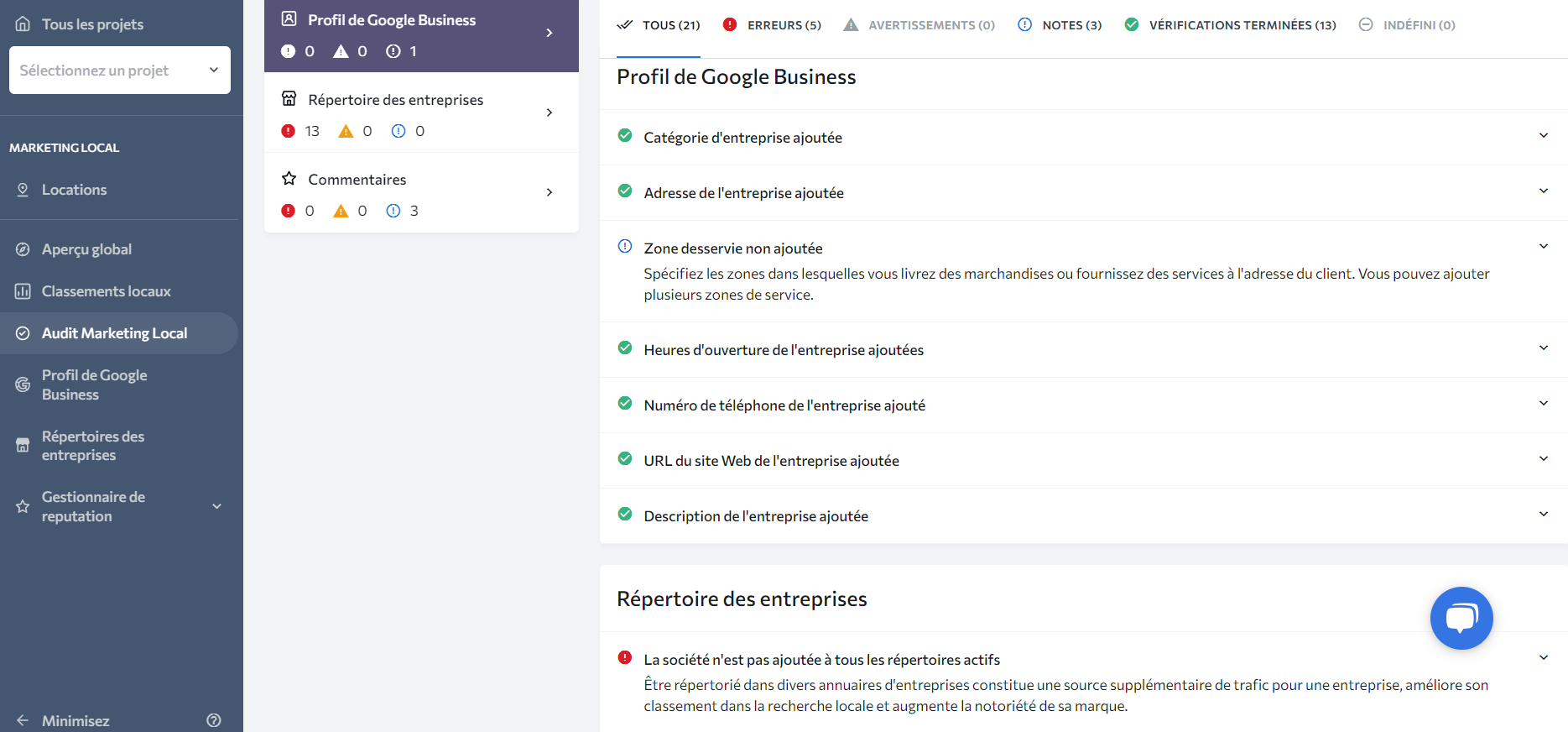Expand Description de l'entreprise ajoutée row
1568x732 pixels.
pyautogui.click(x=1543, y=515)
